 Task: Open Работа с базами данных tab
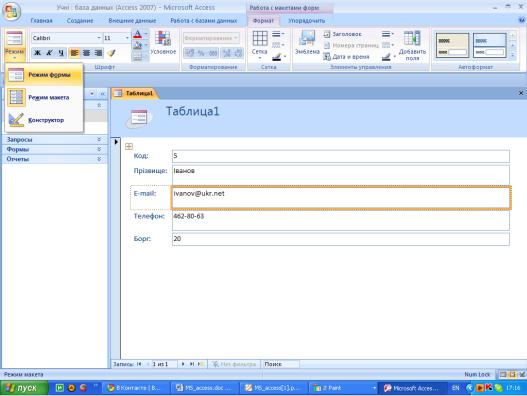(x=204, y=21)
